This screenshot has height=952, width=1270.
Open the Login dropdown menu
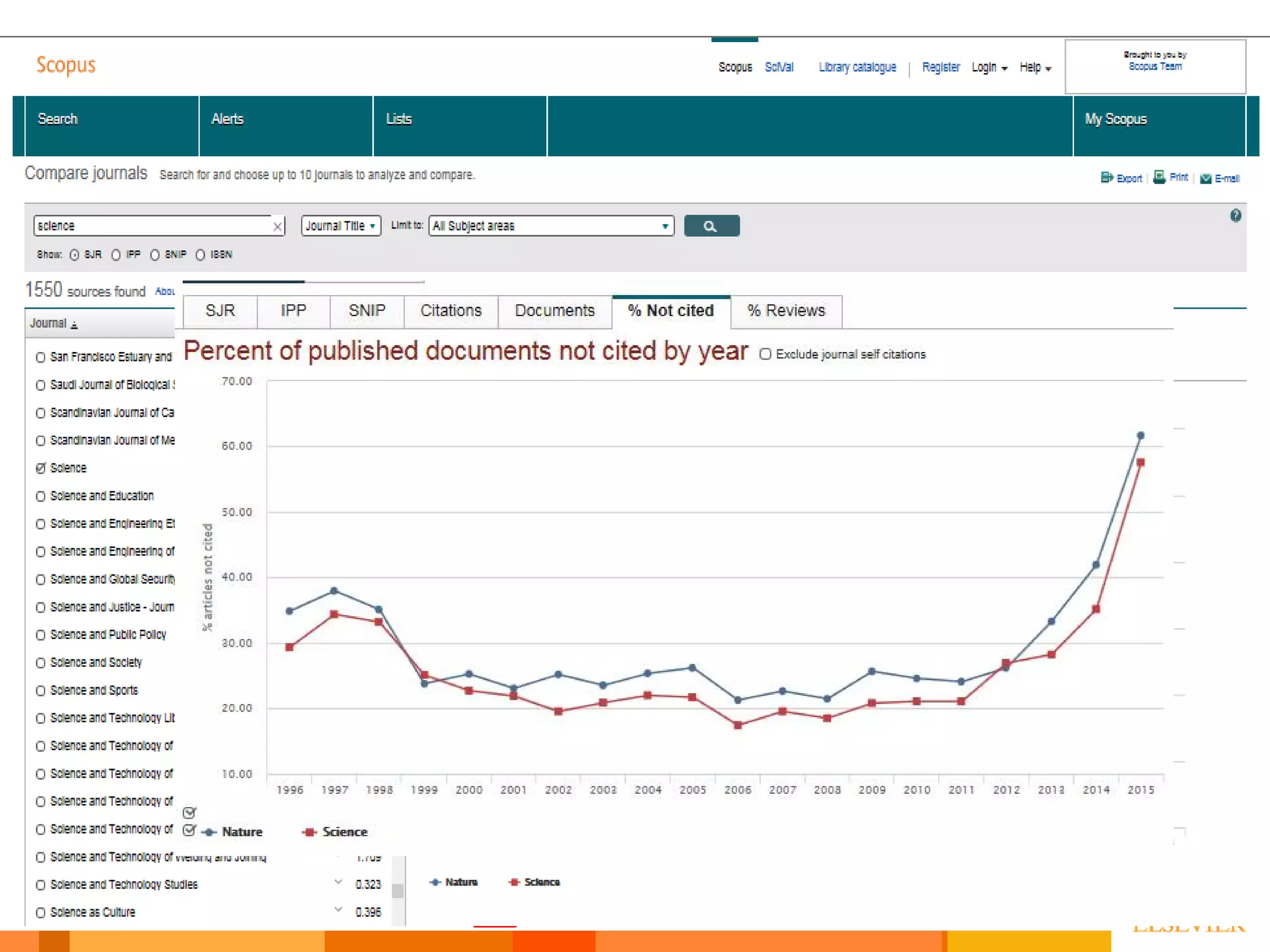pos(988,68)
